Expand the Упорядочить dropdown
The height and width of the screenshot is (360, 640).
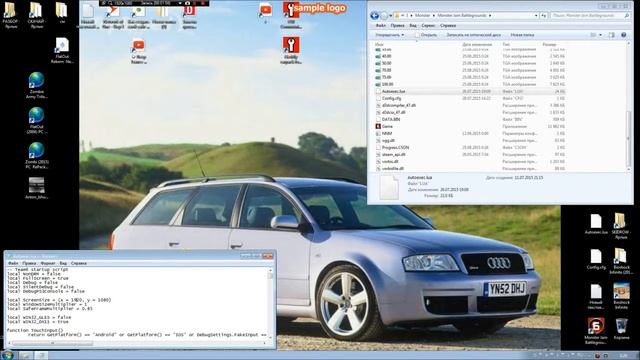pyautogui.click(x=389, y=35)
